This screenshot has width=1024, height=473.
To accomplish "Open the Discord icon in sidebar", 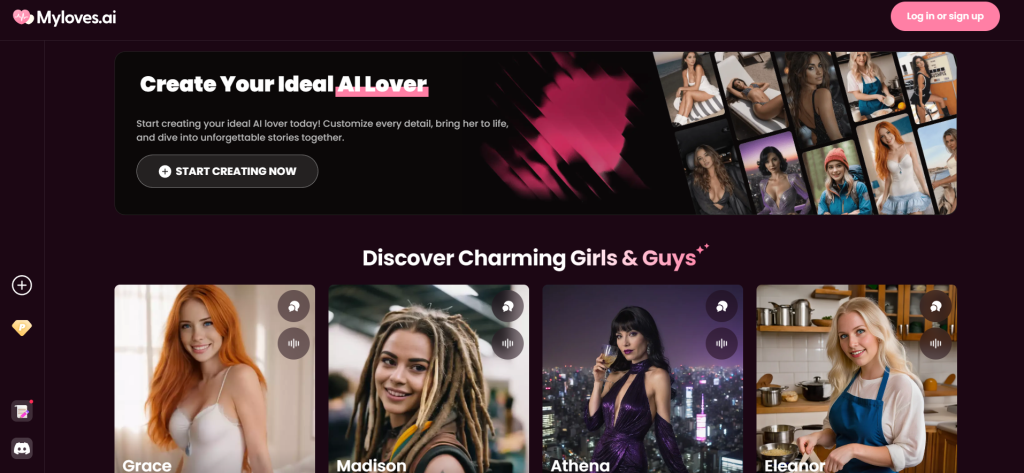I will coord(22,448).
